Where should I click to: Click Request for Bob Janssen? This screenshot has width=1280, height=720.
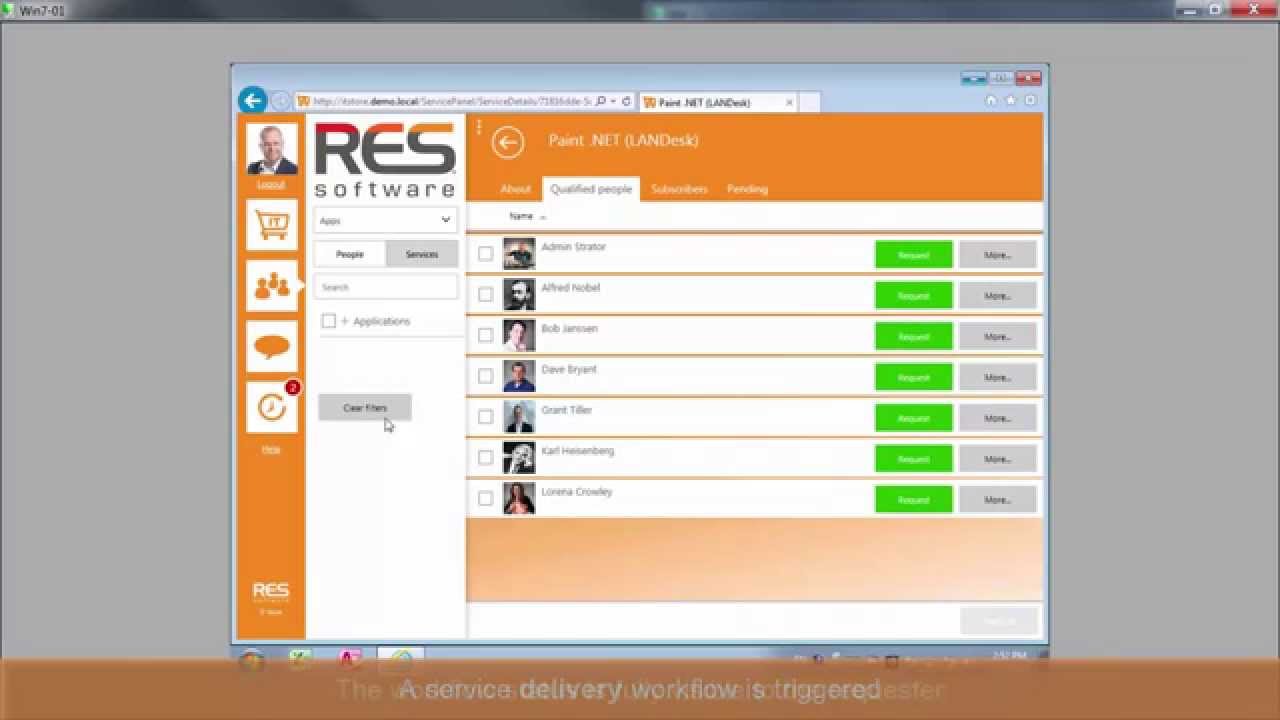point(913,337)
